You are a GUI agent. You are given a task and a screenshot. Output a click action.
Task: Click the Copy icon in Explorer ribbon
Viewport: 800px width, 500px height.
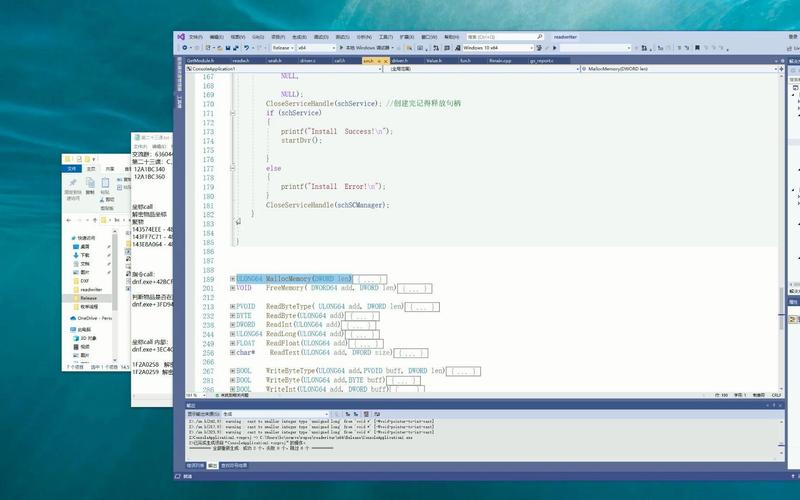(90, 186)
